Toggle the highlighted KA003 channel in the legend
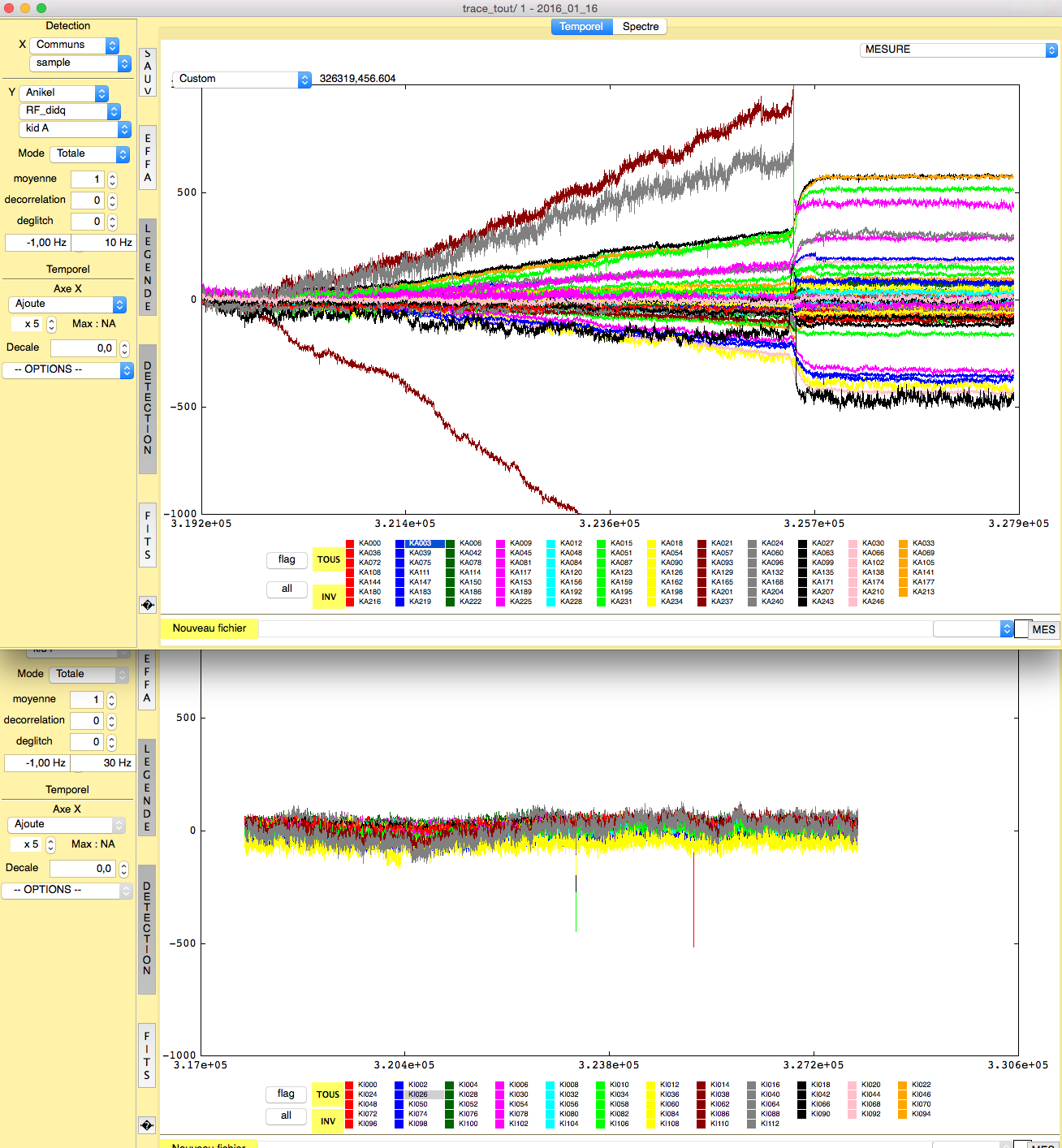1062x1148 pixels. click(421, 543)
